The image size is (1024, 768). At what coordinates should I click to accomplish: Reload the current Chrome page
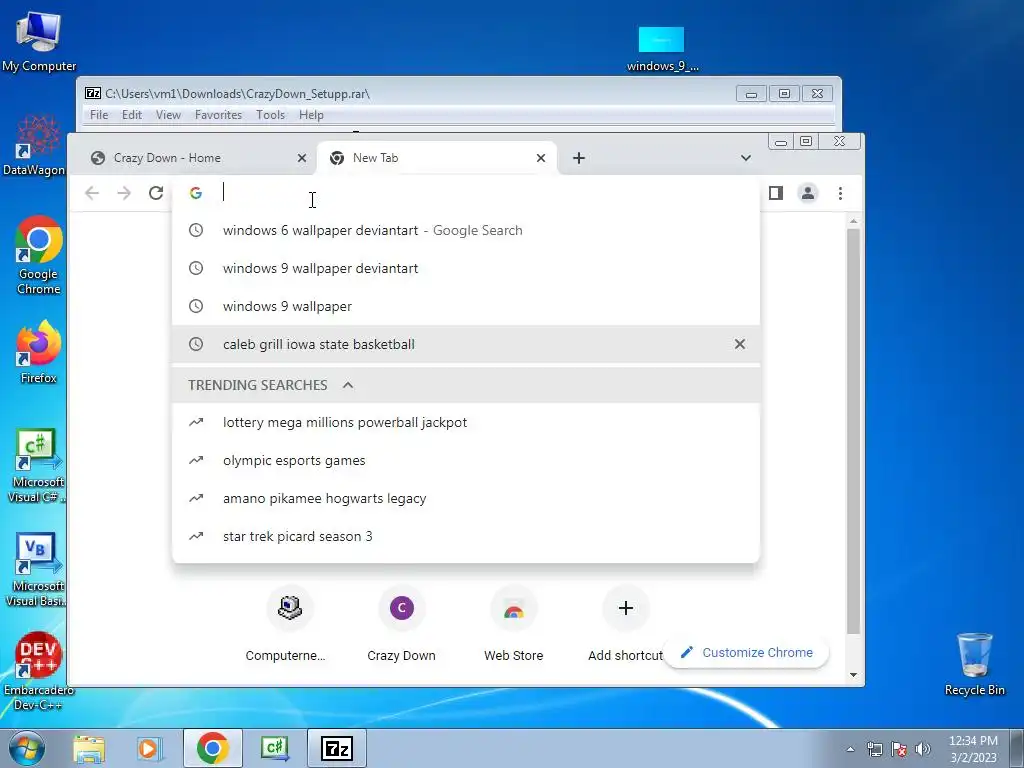[x=155, y=193]
